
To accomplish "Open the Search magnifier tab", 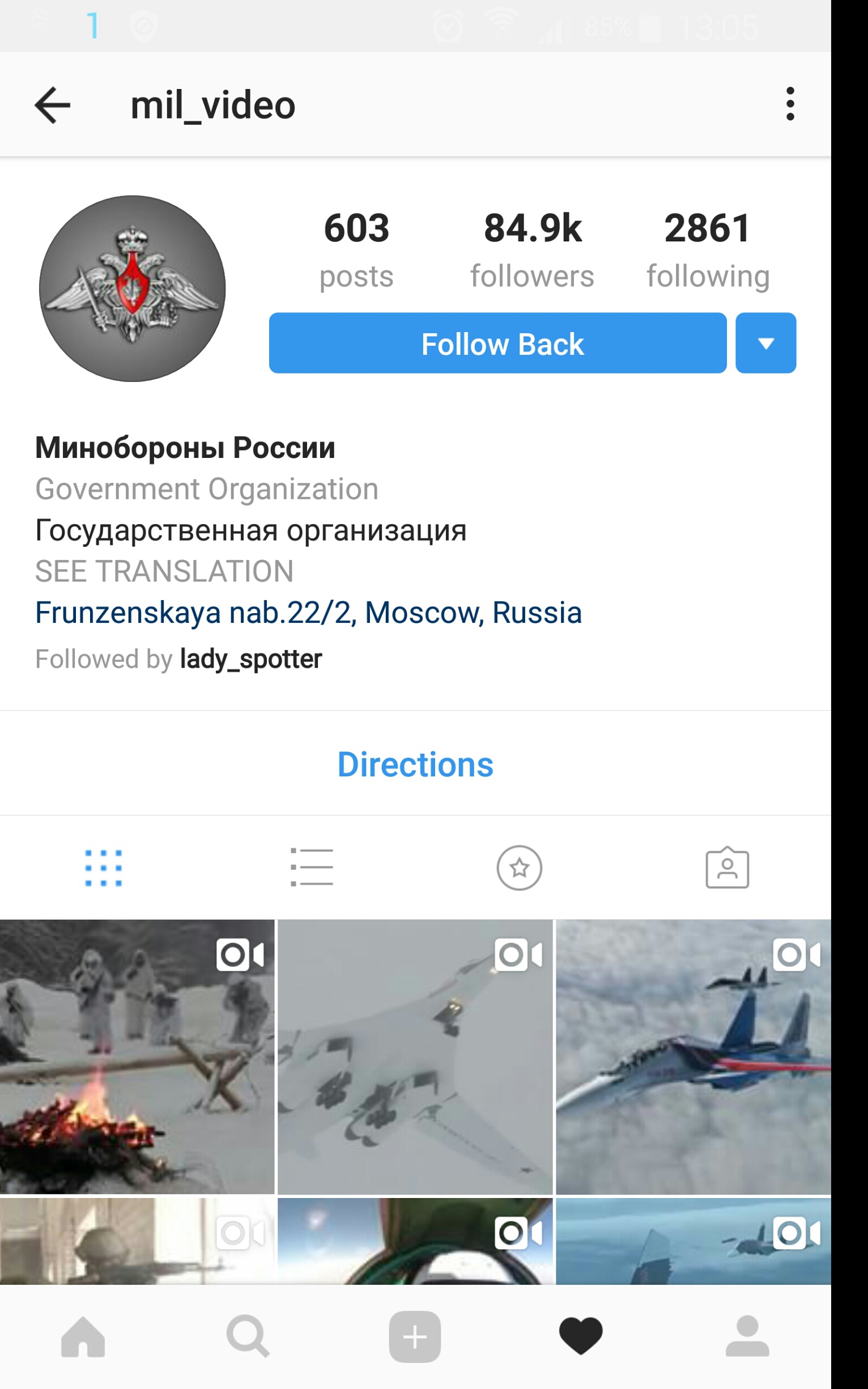I will 248,1337.
